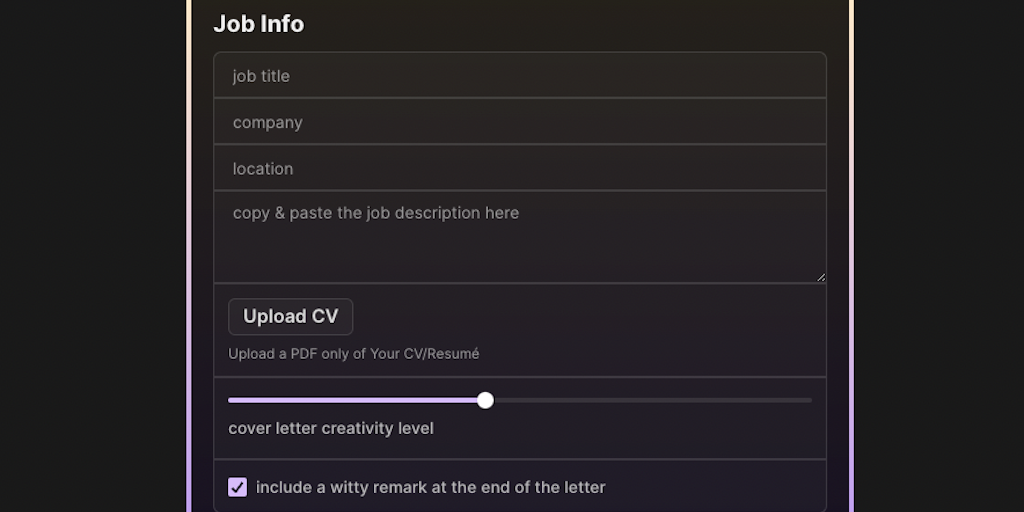The width and height of the screenshot is (1024, 512).
Task: Set creativity slider to minimum at left end
Action: [230, 400]
